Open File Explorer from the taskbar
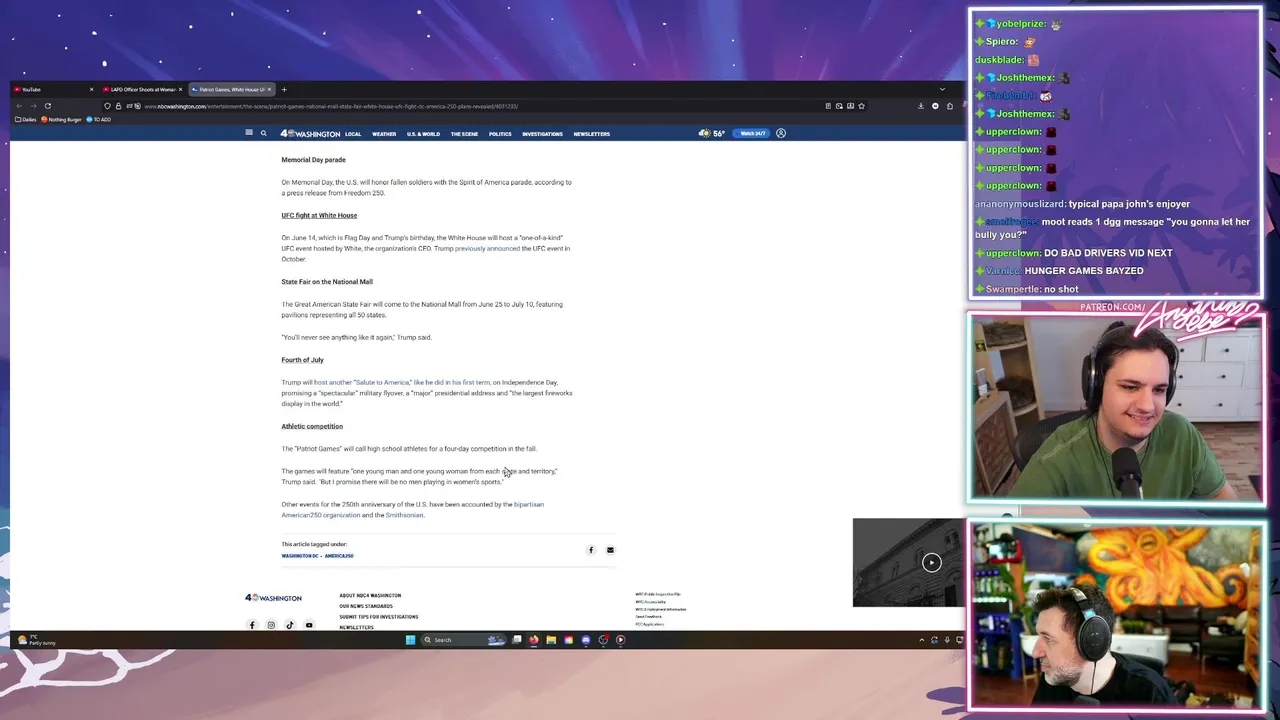 tap(551, 640)
